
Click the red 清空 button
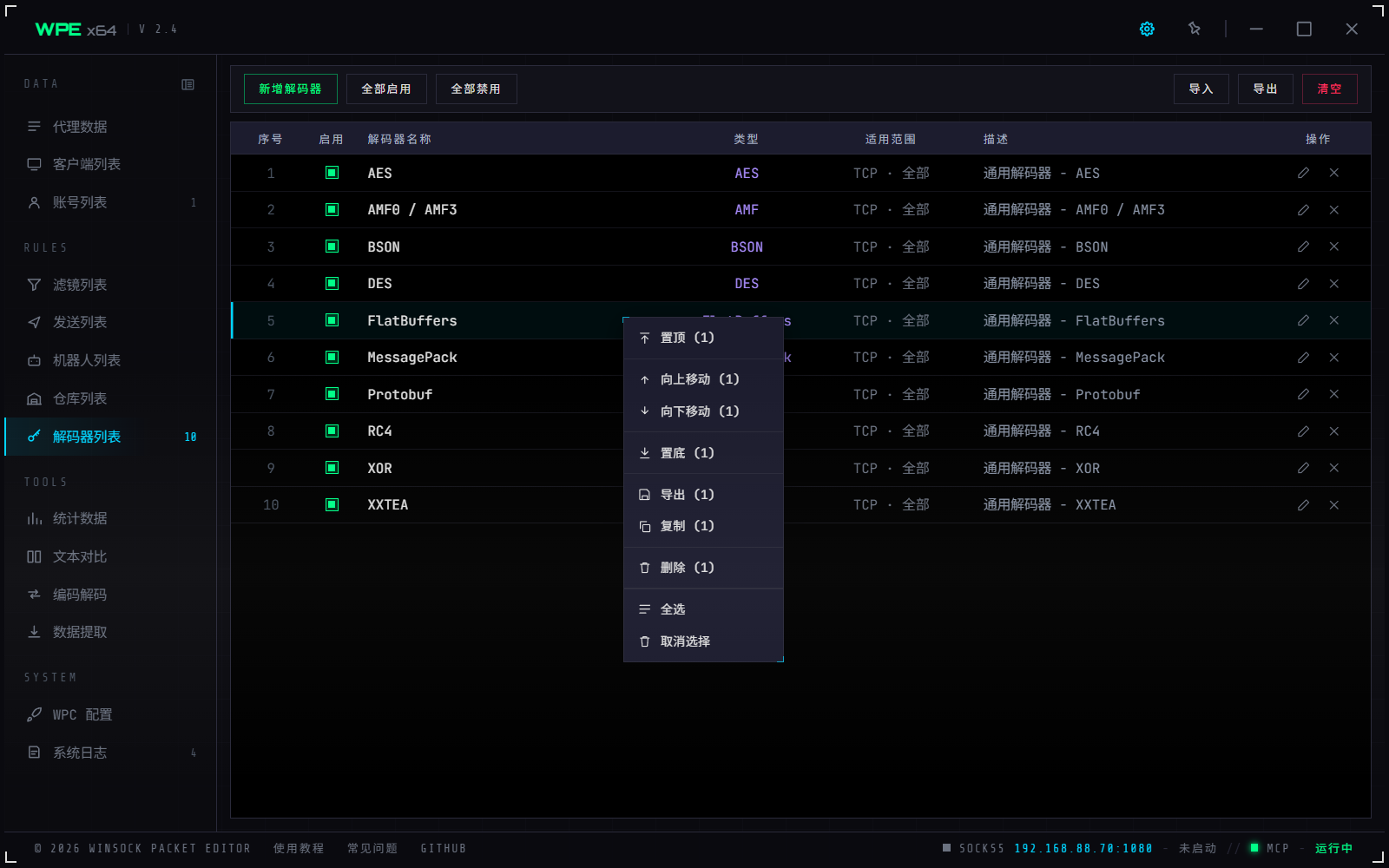(1329, 89)
